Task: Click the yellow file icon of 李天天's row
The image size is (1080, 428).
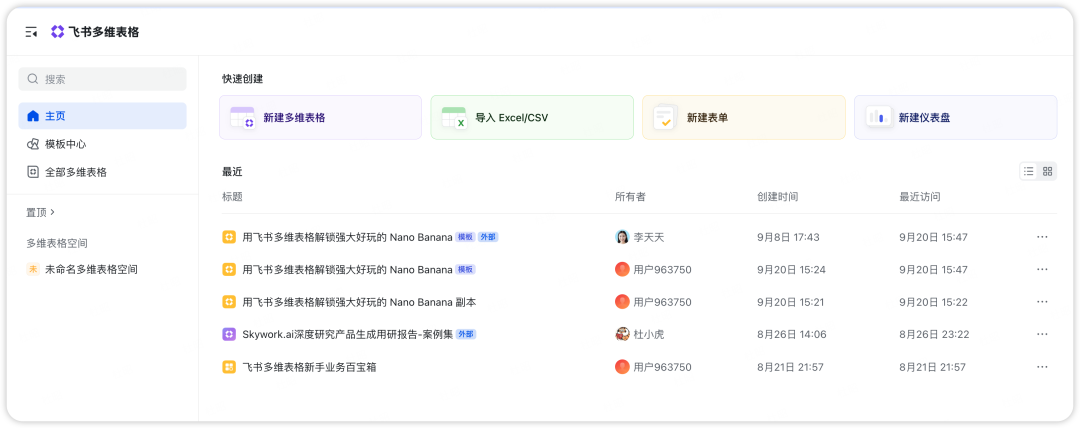Action: 229,237
